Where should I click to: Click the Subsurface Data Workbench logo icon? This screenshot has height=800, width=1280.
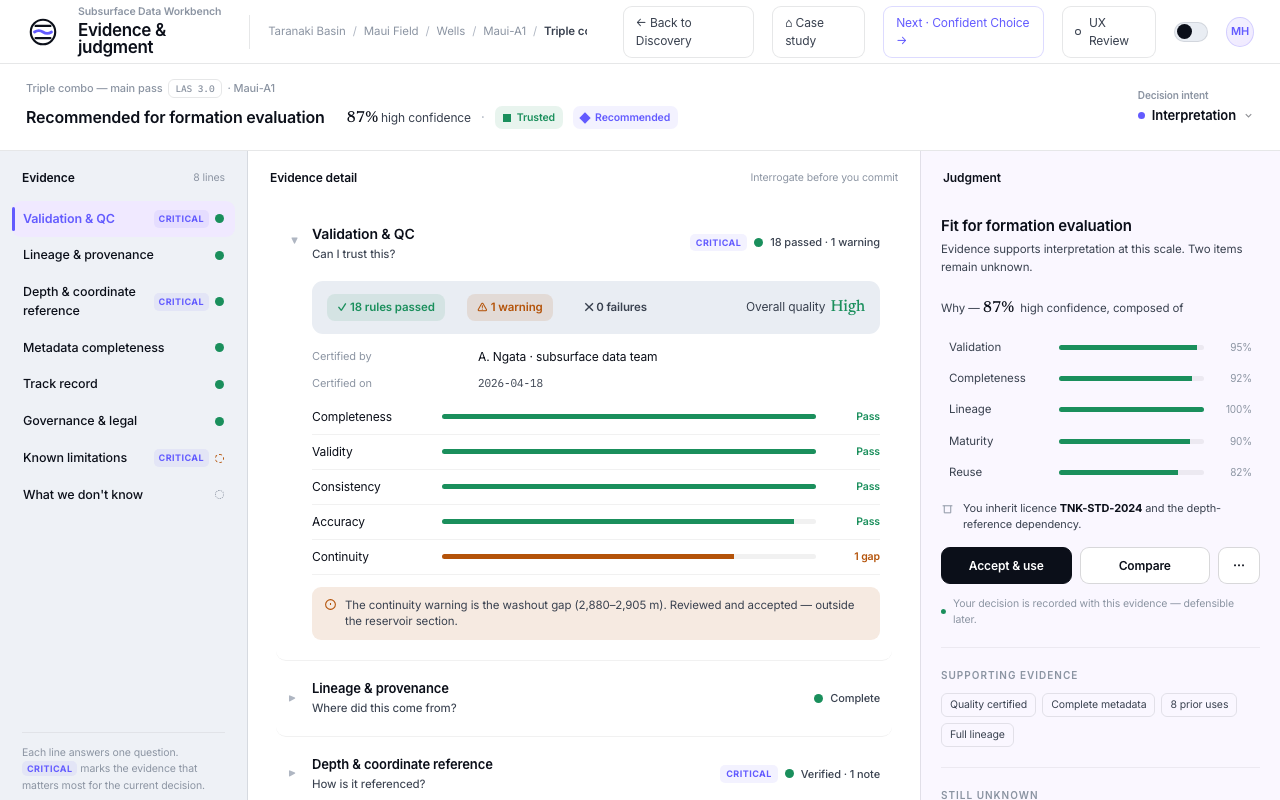point(43,32)
